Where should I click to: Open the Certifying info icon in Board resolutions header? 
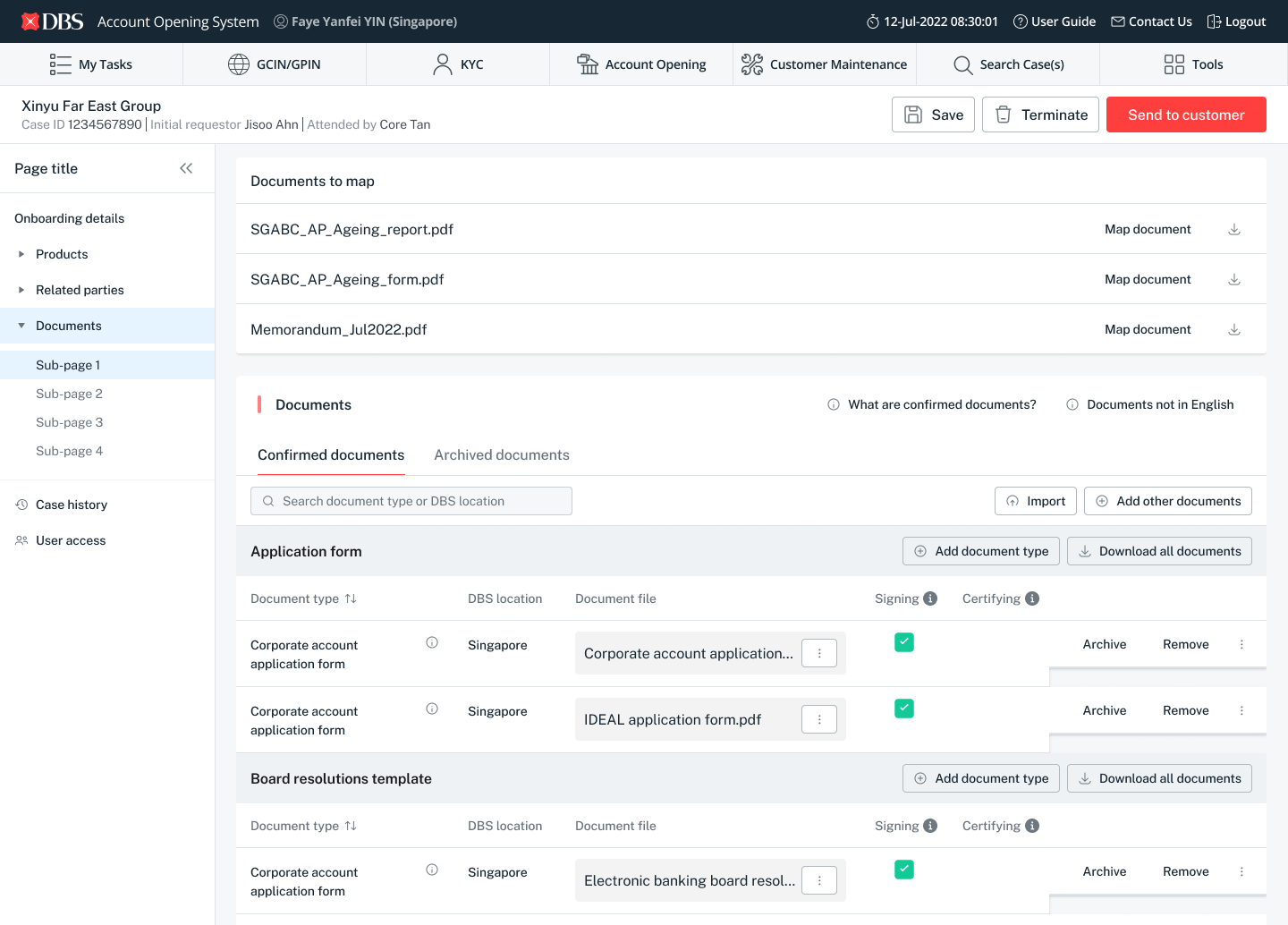click(x=1032, y=826)
